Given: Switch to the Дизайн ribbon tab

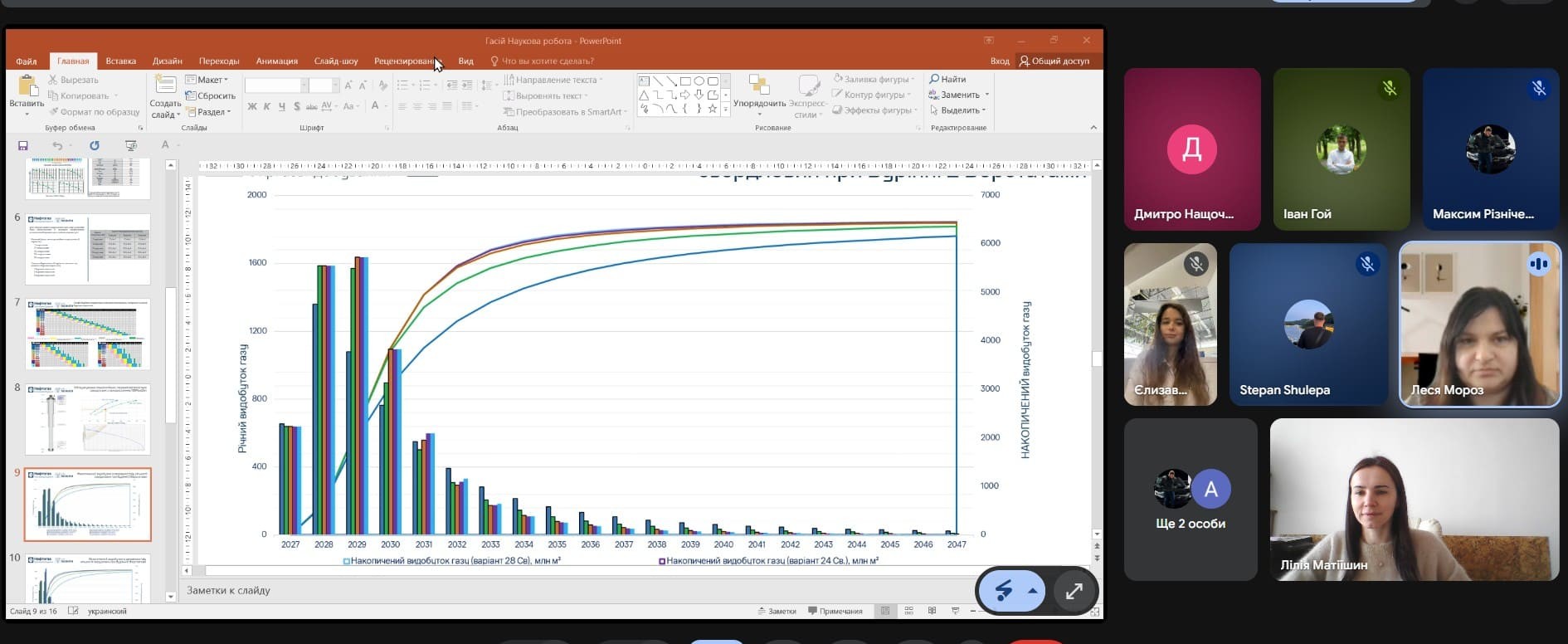Looking at the screenshot, I should coord(167,61).
